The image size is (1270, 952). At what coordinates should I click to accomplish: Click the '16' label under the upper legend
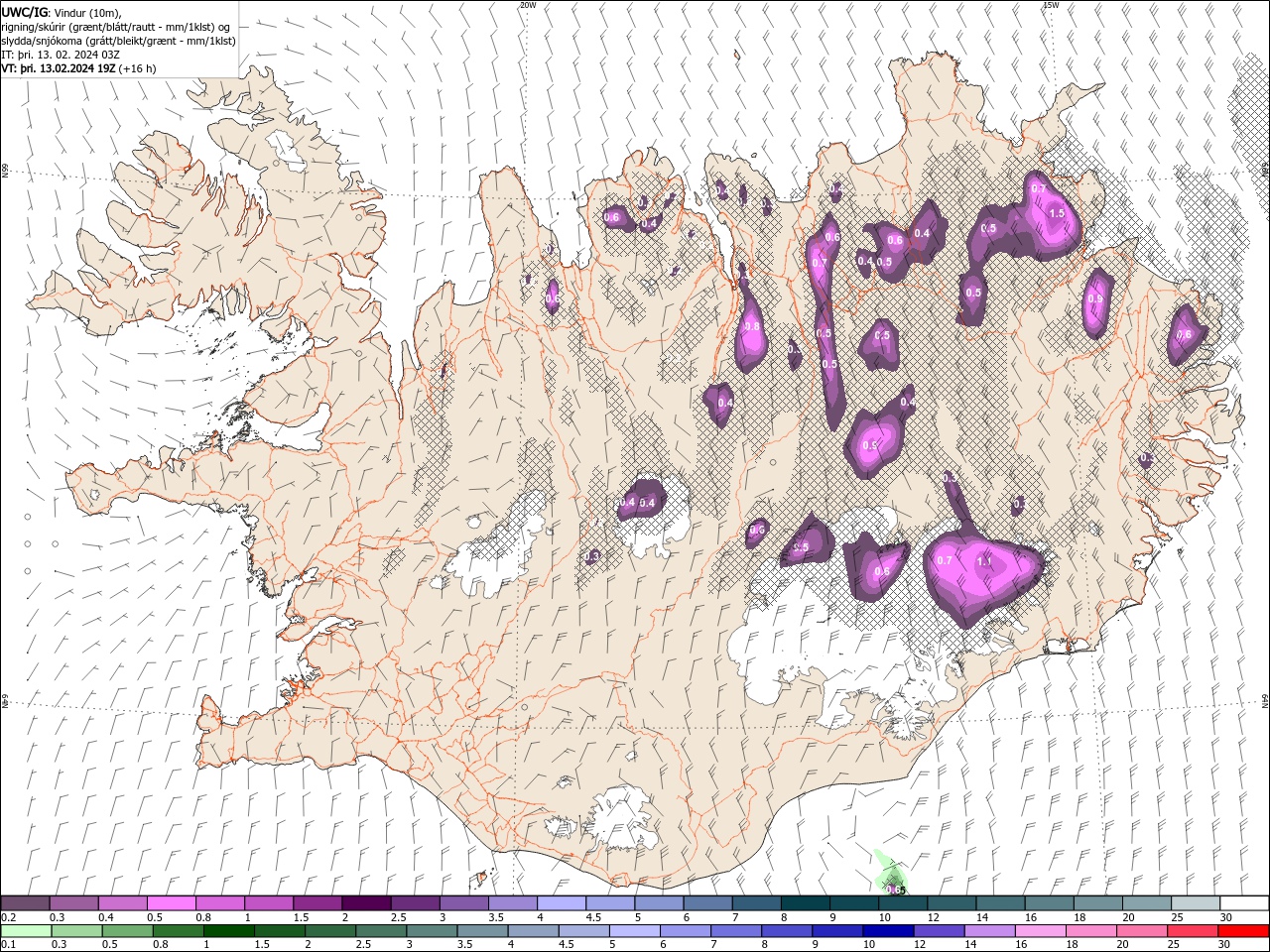pos(1031,917)
